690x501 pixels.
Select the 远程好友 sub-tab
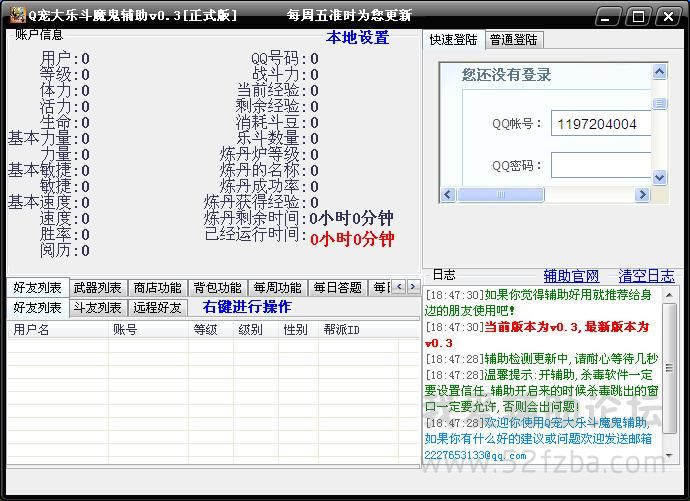pyautogui.click(x=158, y=308)
